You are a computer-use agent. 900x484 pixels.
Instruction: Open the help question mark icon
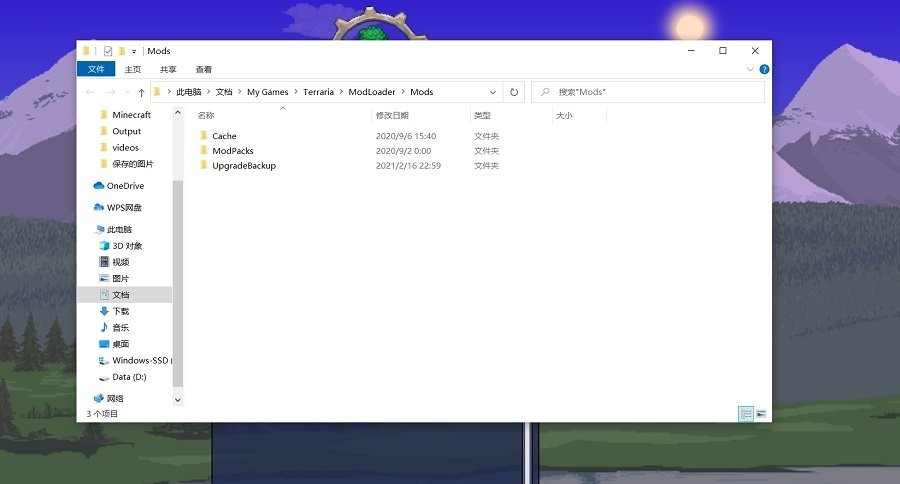(764, 70)
